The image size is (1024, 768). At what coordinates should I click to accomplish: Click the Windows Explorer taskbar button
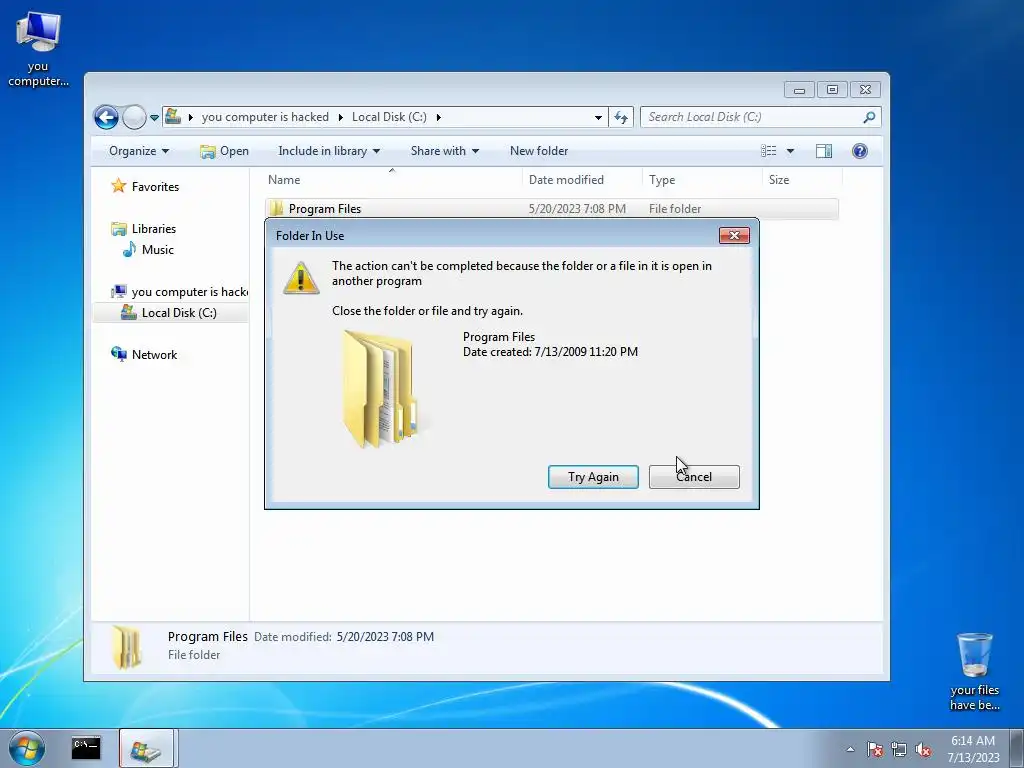point(146,748)
